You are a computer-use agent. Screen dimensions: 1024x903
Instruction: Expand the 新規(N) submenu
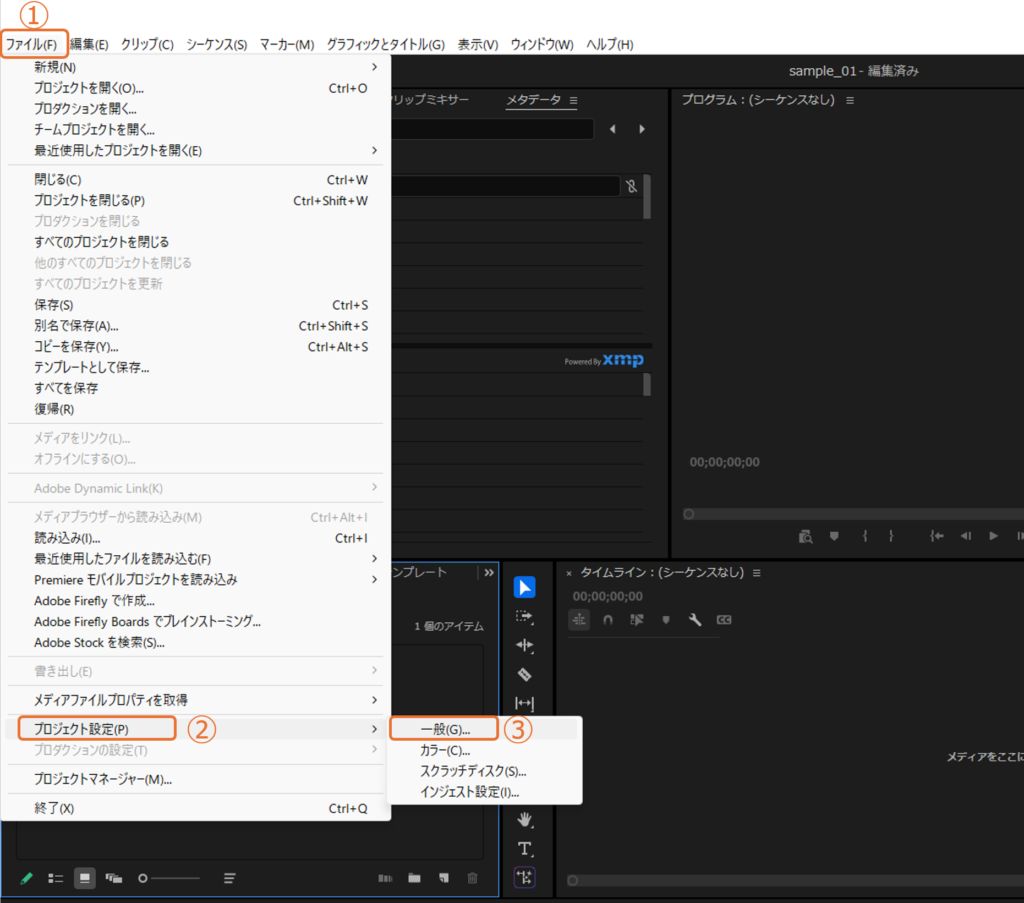(200, 67)
